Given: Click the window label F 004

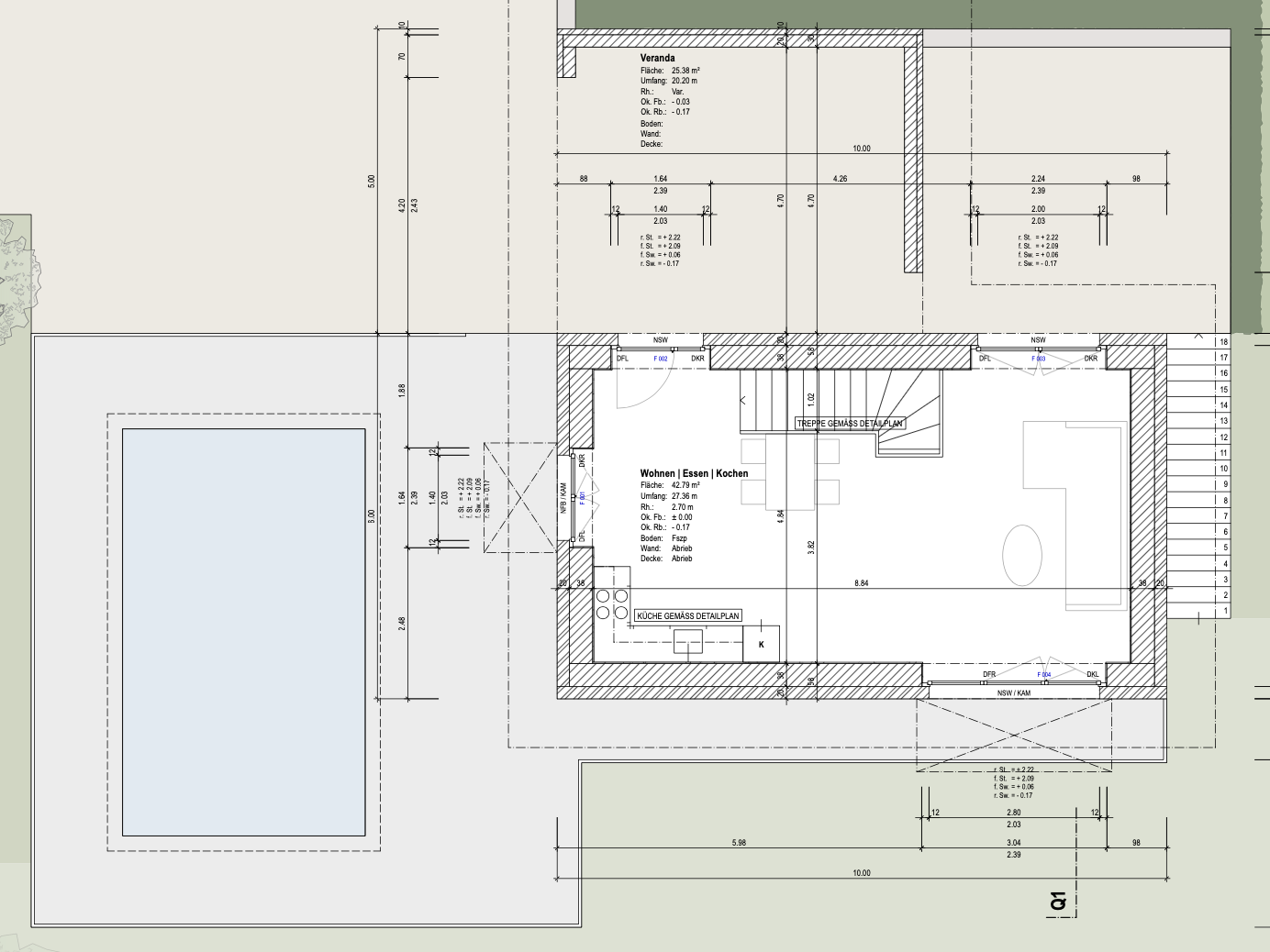Looking at the screenshot, I should click(x=1044, y=675).
